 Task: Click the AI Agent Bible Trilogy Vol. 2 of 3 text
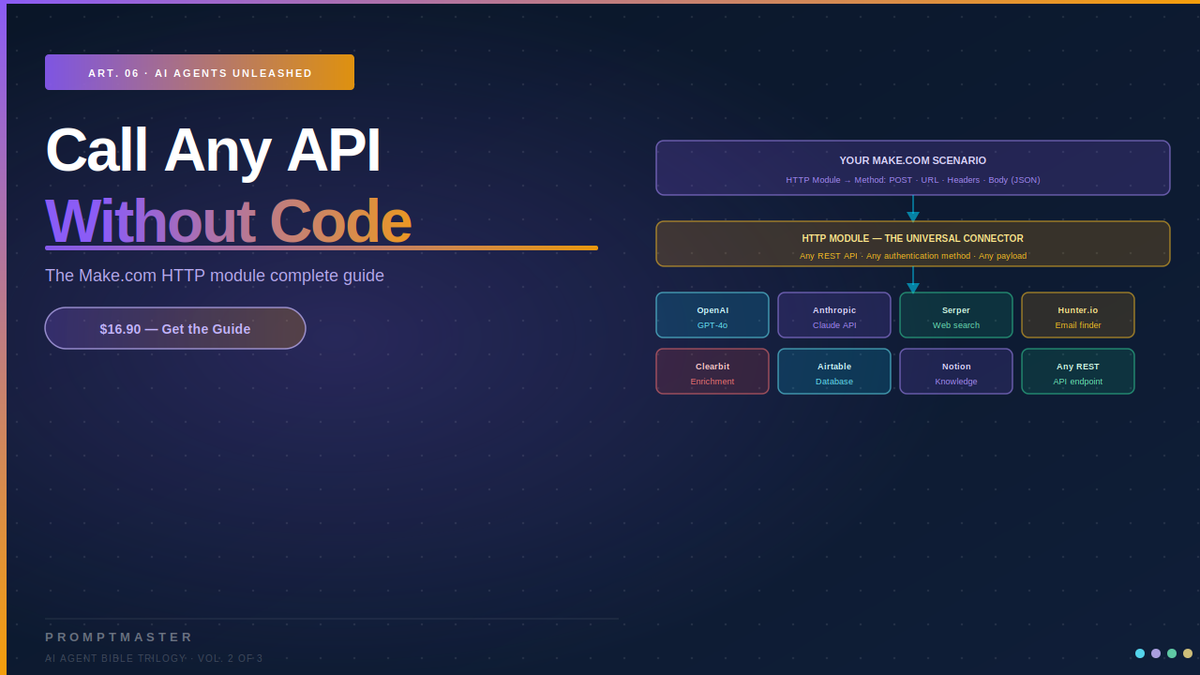pos(154,658)
